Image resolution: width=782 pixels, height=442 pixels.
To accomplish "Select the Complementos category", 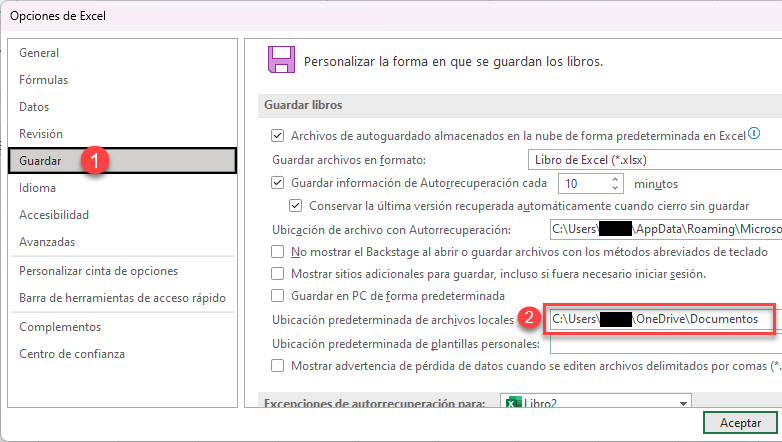I will click(x=60, y=327).
